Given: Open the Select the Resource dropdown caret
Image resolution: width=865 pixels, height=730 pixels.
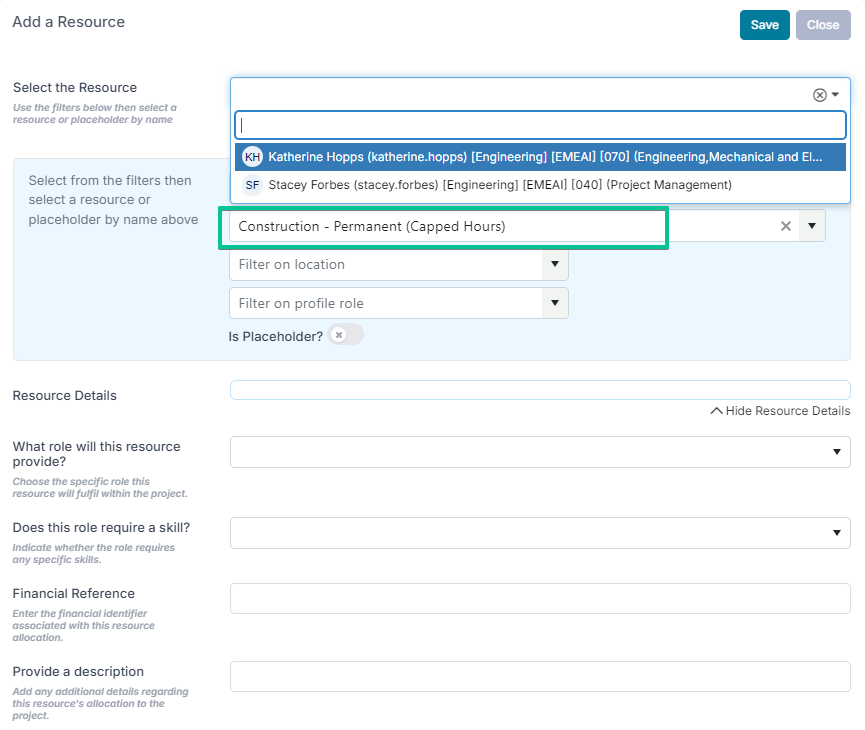Looking at the screenshot, I should coord(836,94).
